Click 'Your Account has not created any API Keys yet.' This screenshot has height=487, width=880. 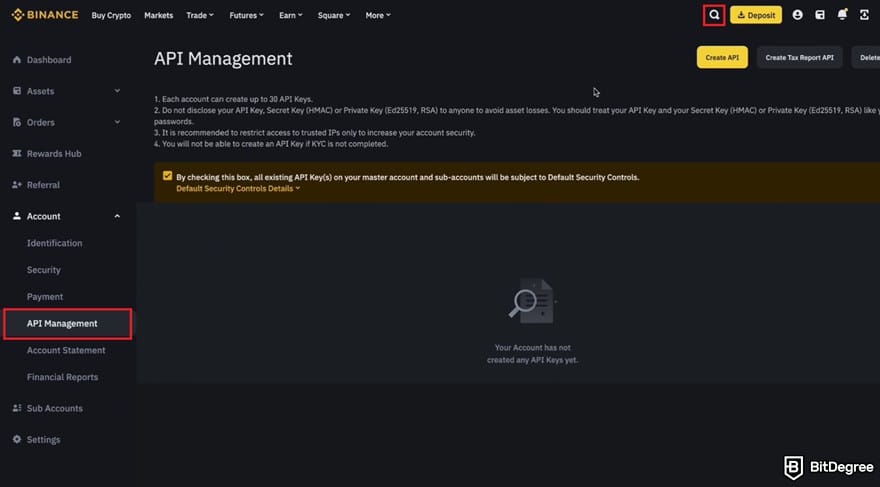pos(532,354)
